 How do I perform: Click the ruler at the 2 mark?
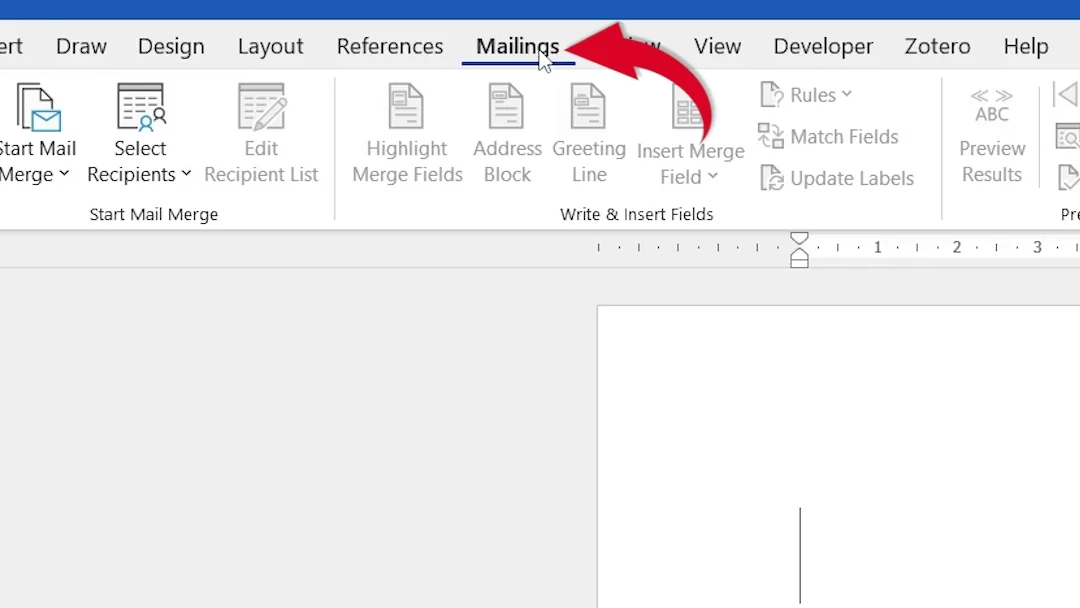coord(956,247)
